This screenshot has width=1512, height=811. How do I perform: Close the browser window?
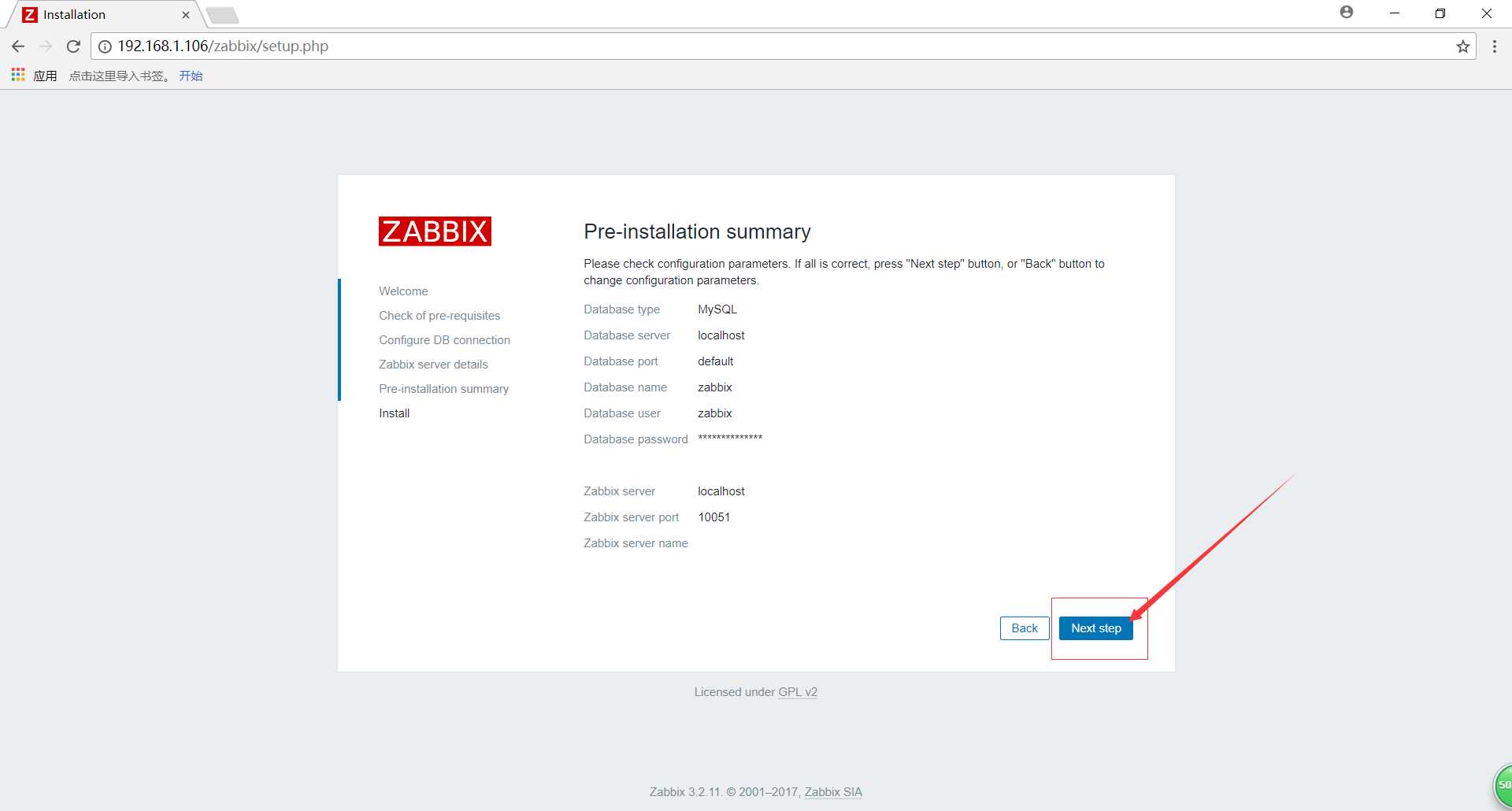[1487, 13]
